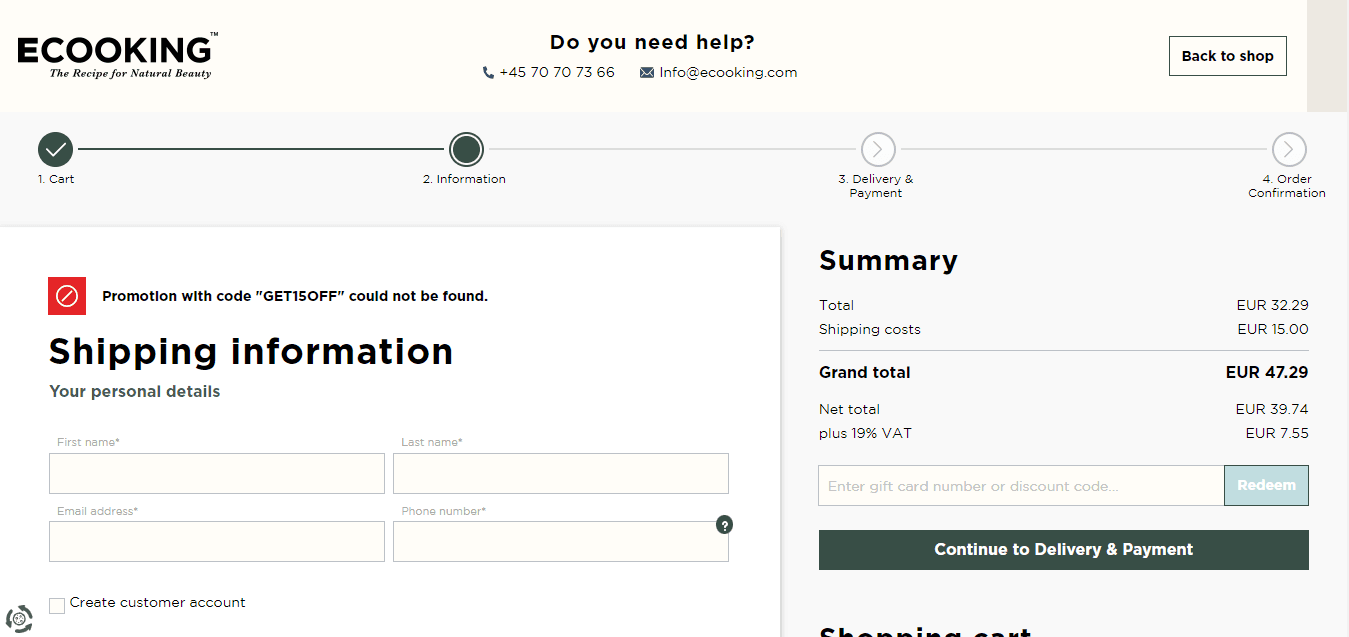Click Grand total EUR 47.29 value
The height and width of the screenshot is (637, 1349).
tap(1267, 373)
